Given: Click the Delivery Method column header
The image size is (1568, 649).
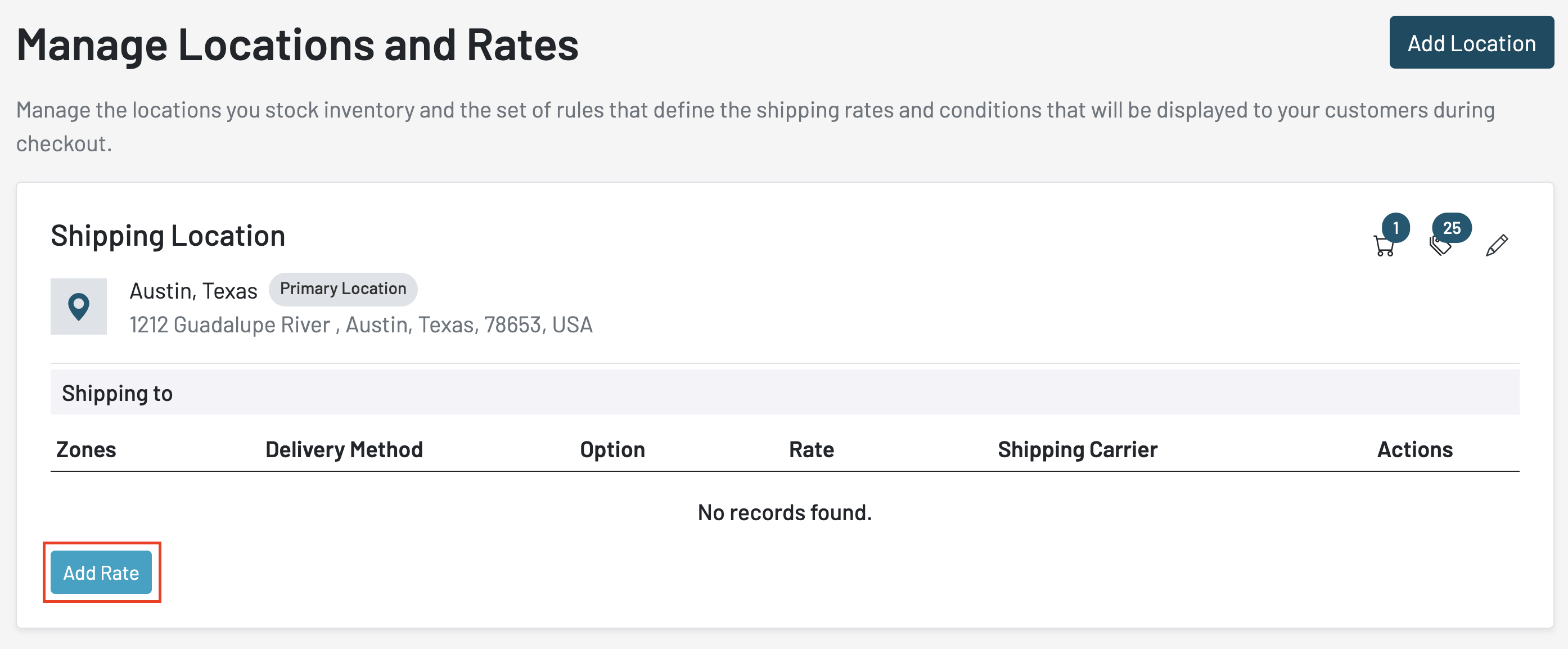Looking at the screenshot, I should click(x=344, y=449).
